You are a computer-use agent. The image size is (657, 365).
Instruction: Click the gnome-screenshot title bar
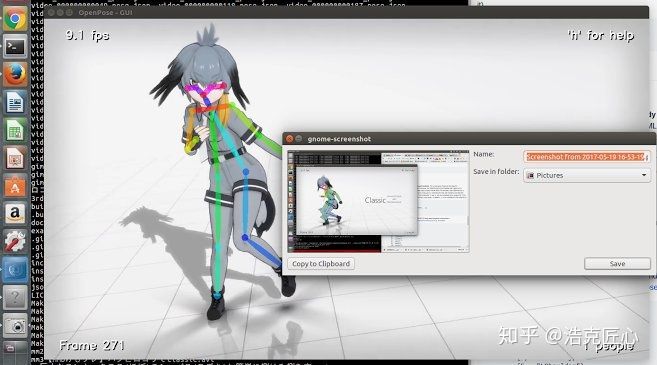(x=469, y=139)
